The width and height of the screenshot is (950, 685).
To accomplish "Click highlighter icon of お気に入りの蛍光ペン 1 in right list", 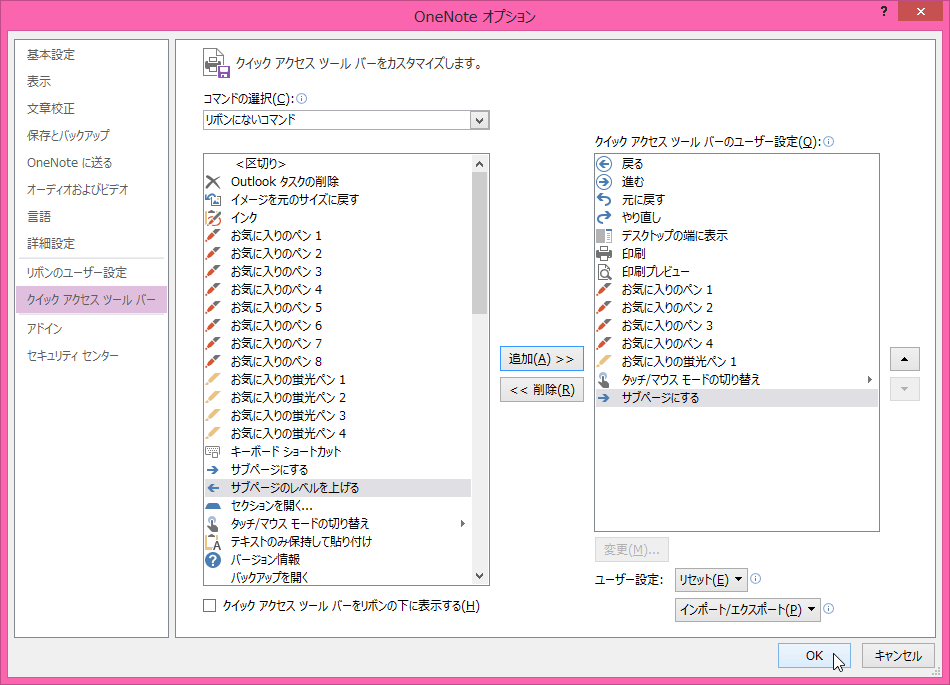I will pos(604,362).
